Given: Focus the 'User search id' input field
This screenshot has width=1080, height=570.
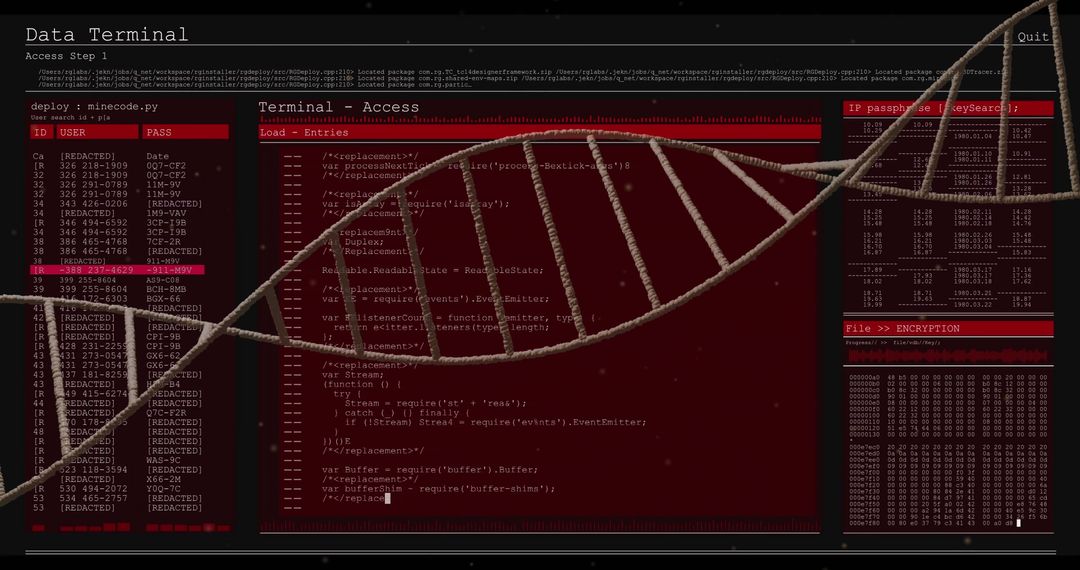Looking at the screenshot, I should (70, 118).
